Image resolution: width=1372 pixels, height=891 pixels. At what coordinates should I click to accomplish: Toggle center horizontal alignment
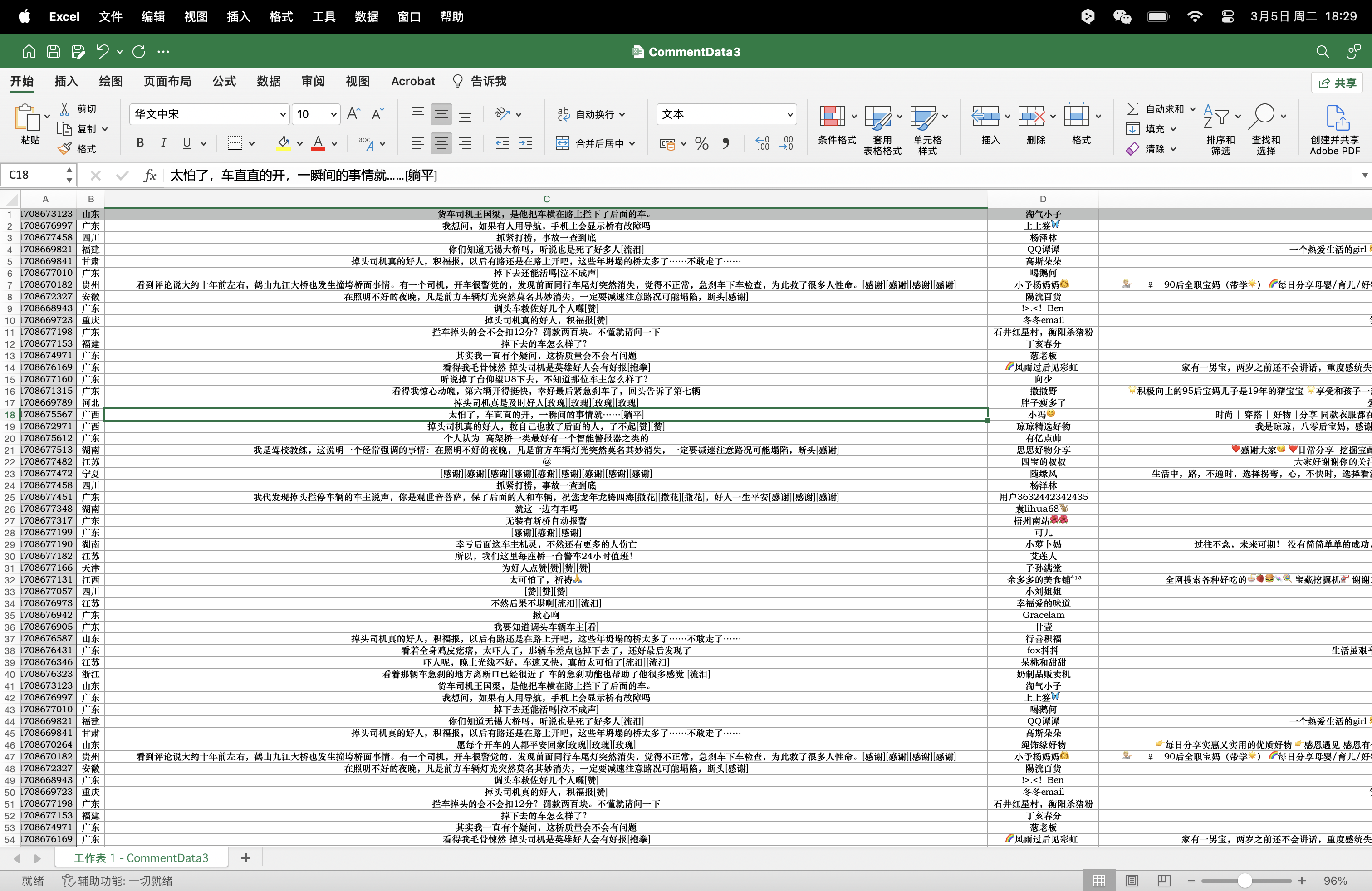(441, 143)
